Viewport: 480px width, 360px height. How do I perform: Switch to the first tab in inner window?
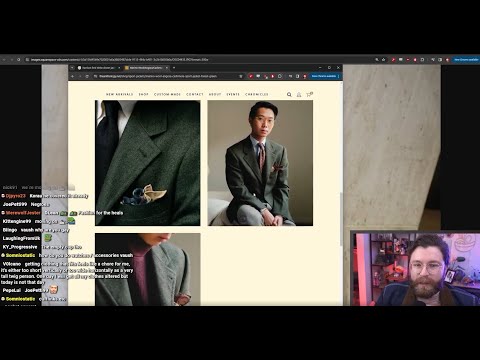click(99, 68)
